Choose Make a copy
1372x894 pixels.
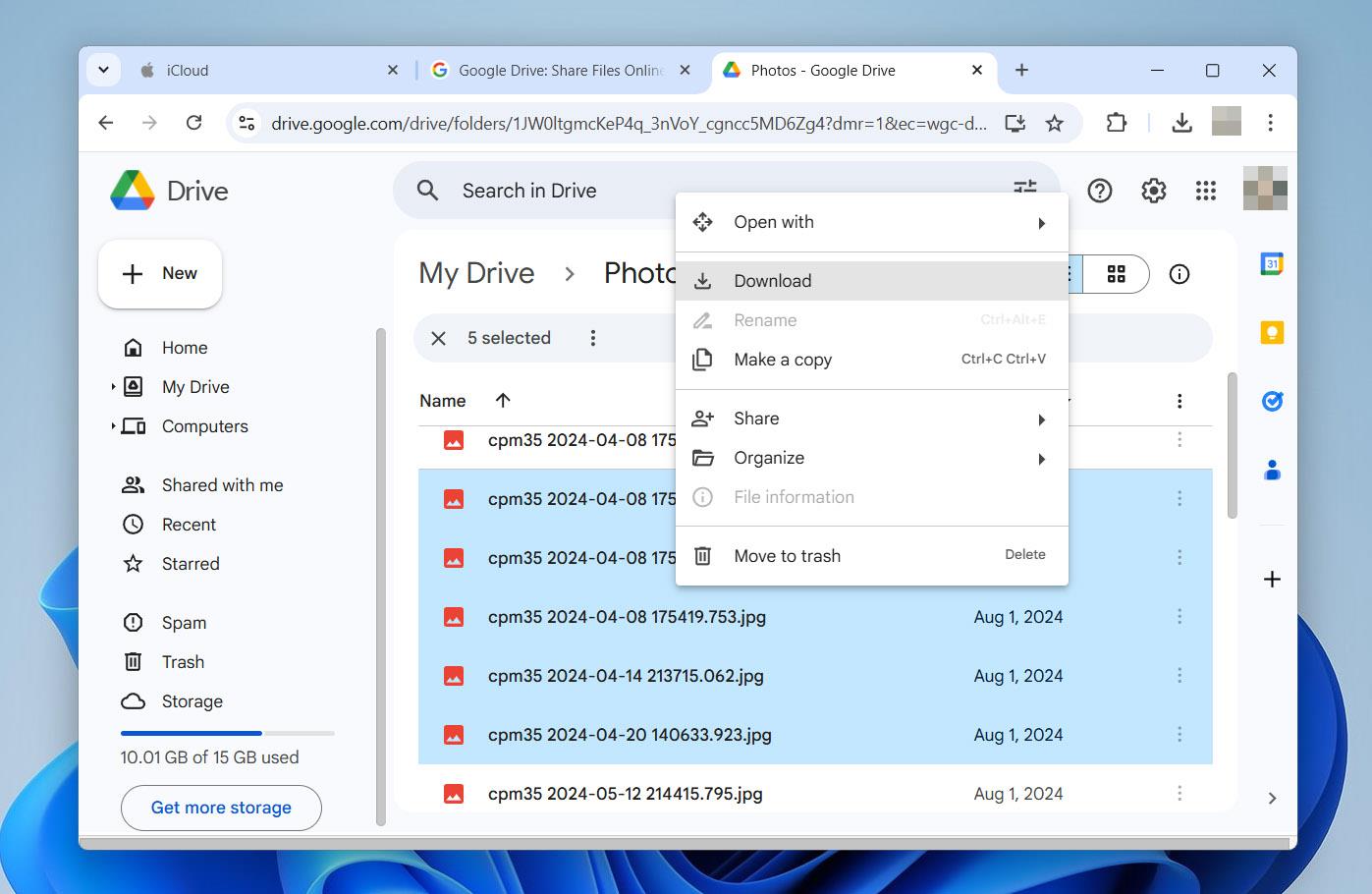tap(872, 360)
